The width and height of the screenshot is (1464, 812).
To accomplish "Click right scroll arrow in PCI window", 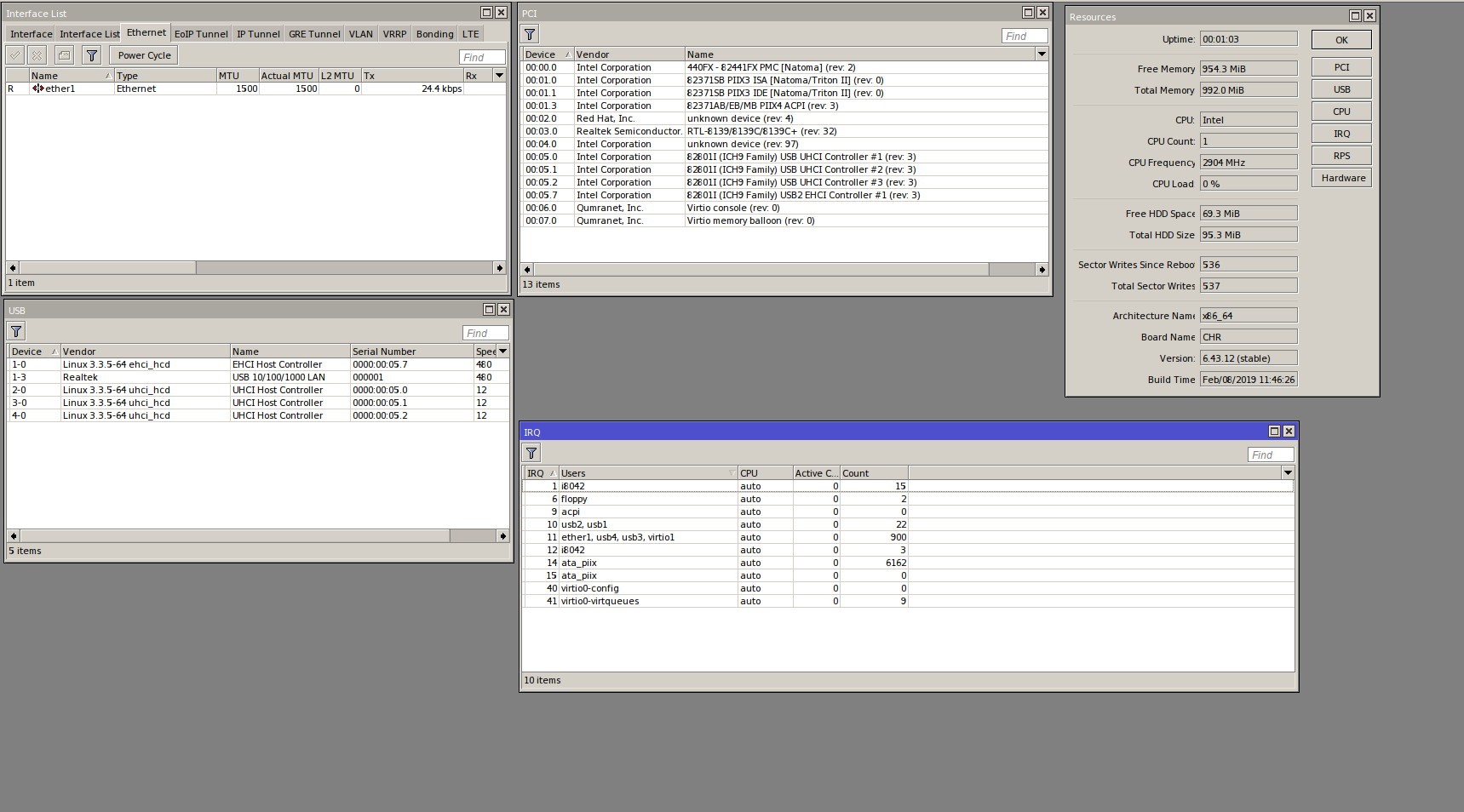I will point(1042,269).
